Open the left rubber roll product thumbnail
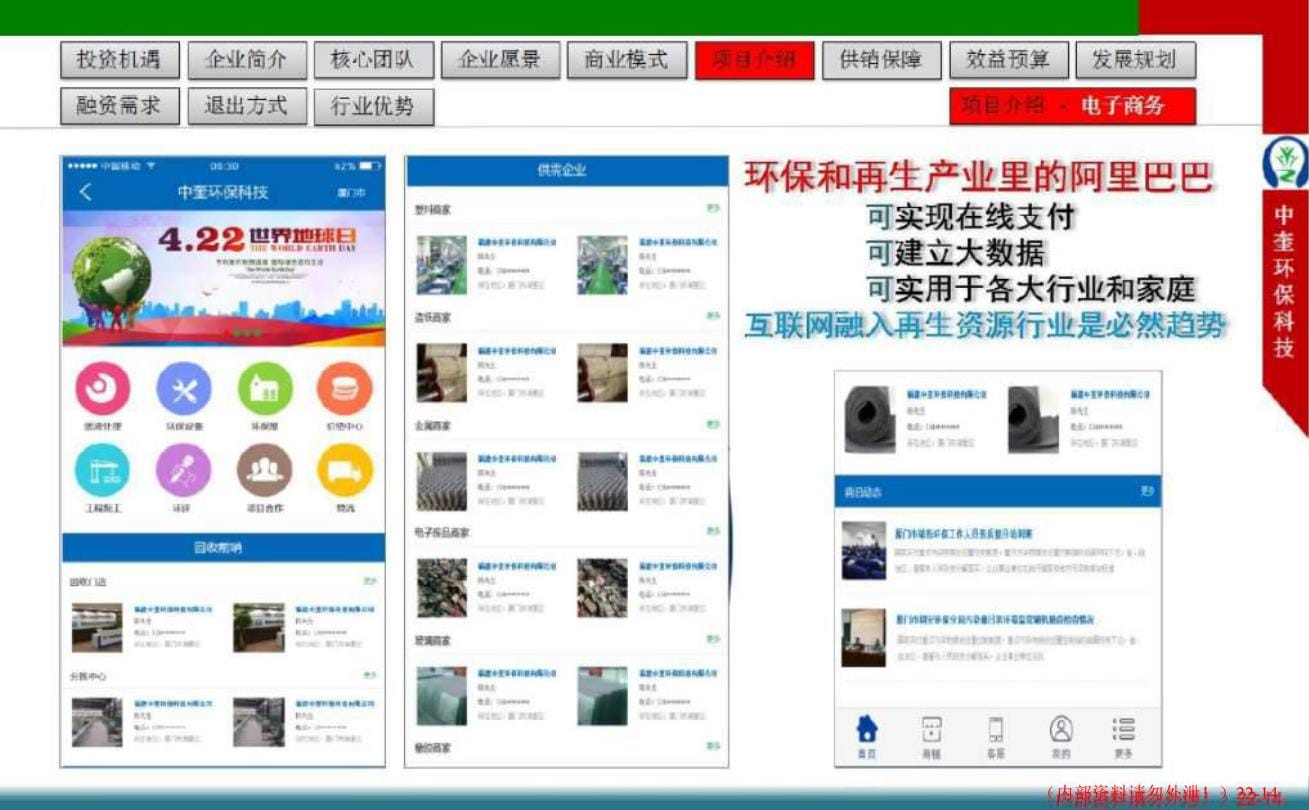Viewport: 1309px width, 810px height. point(870,420)
